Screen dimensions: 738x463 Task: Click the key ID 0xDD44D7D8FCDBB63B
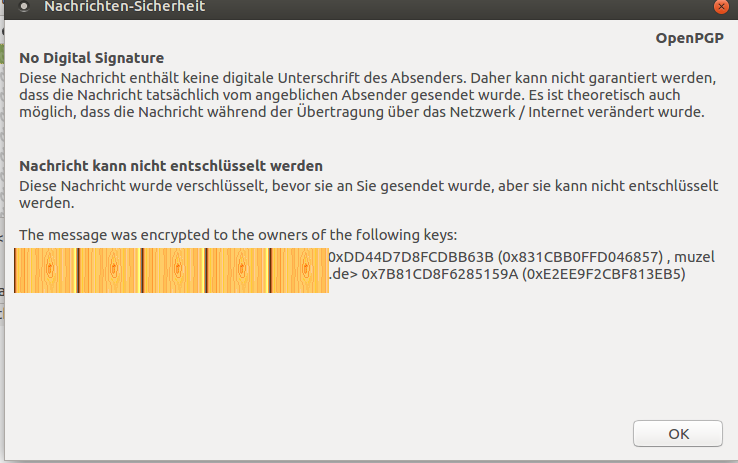(x=412, y=256)
